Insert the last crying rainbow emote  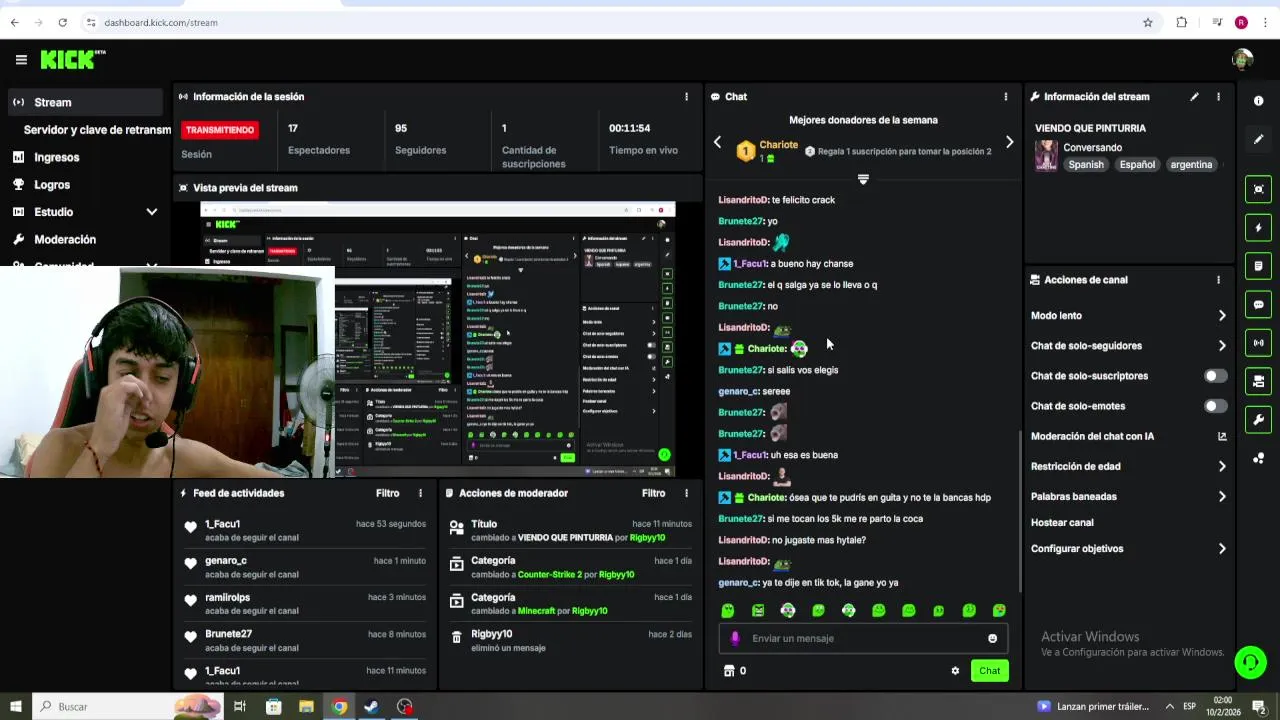click(999, 610)
